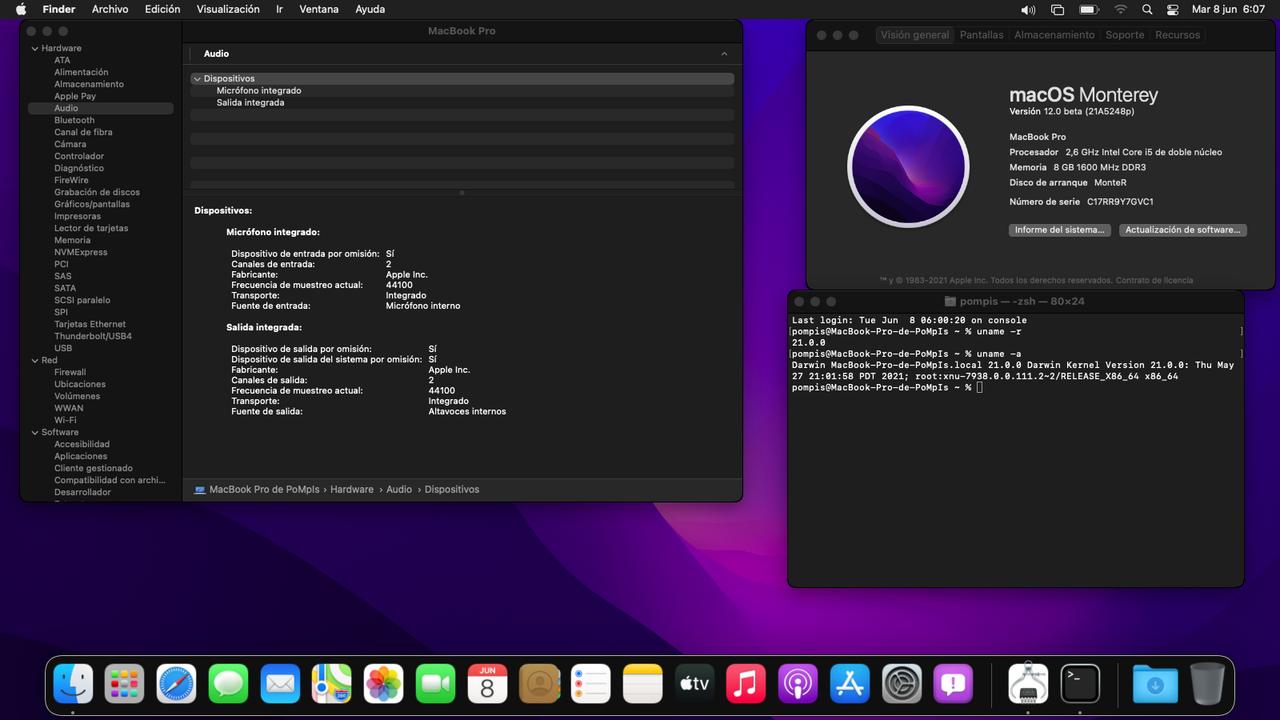This screenshot has width=1280, height=720.
Task: Click the date and time in menu bar
Action: coord(1229,9)
